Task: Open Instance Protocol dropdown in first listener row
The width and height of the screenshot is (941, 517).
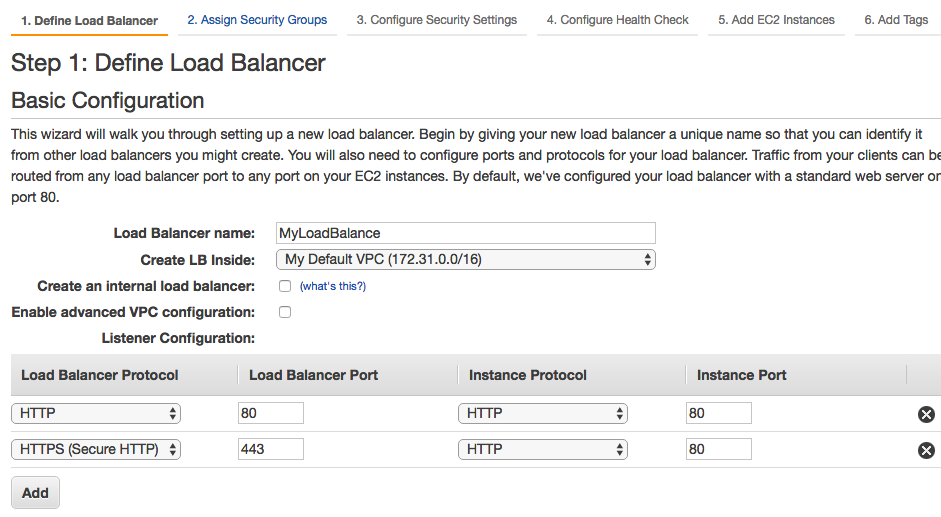Action: pyautogui.click(x=543, y=413)
